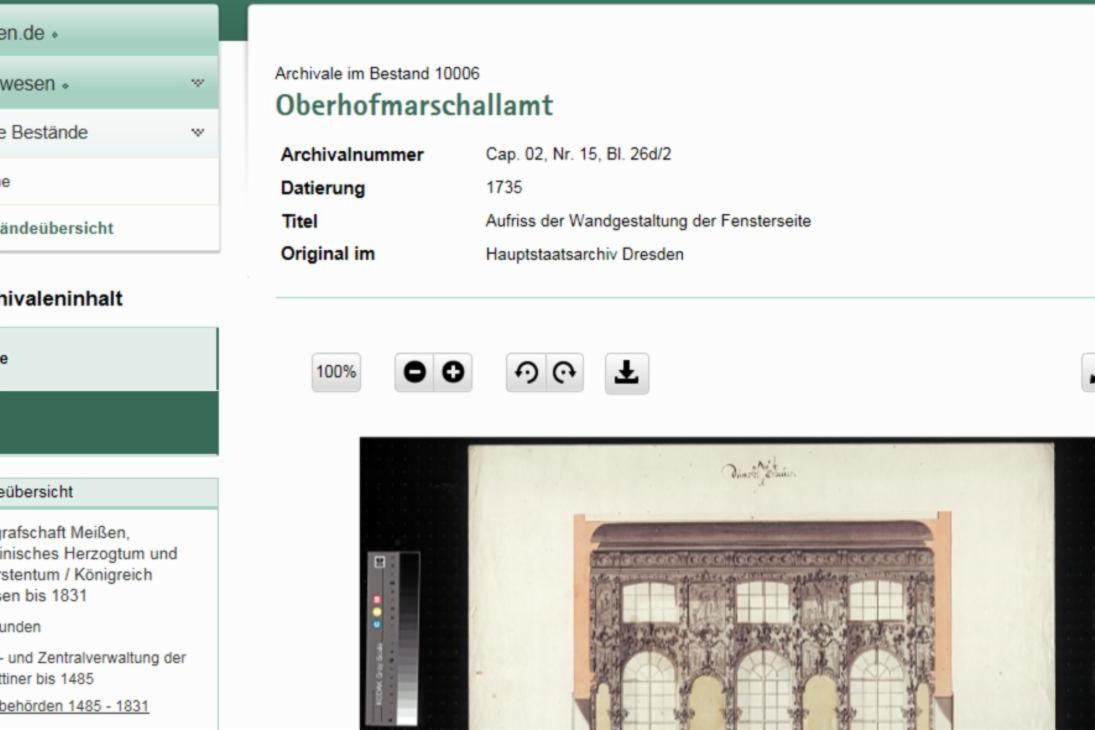Image resolution: width=1095 pixels, height=730 pixels.
Task: Zoom in on the archive image
Action: 453,372
